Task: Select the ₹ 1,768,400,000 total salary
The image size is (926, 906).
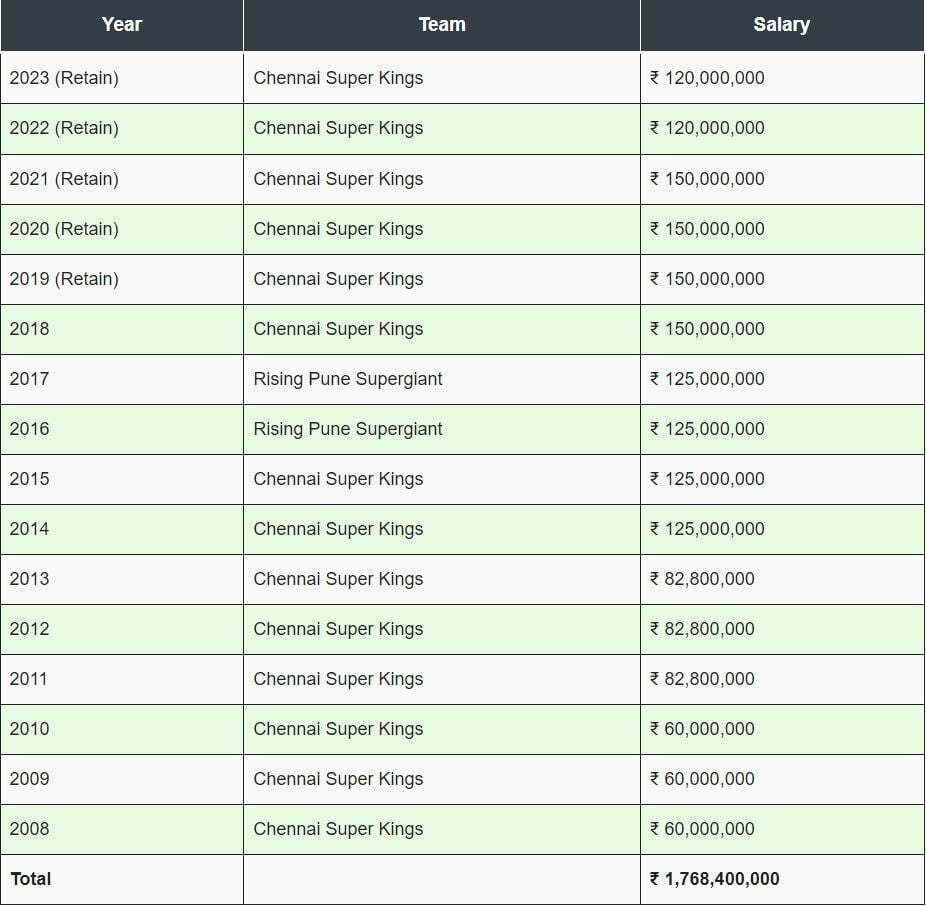Action: [715, 879]
